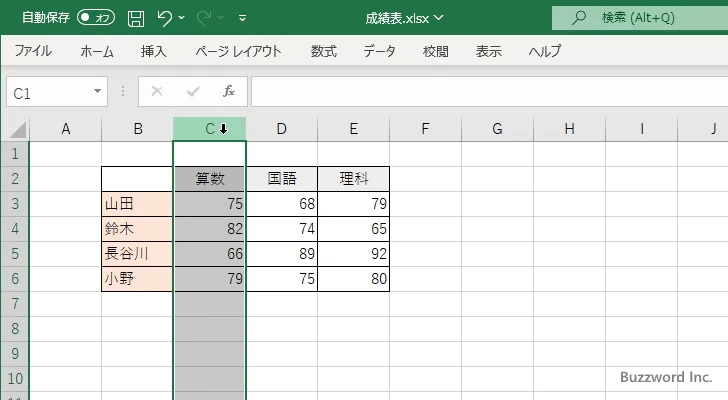Click the Cancel X formula icon
Screen dimensions: 728x400
coord(157,91)
